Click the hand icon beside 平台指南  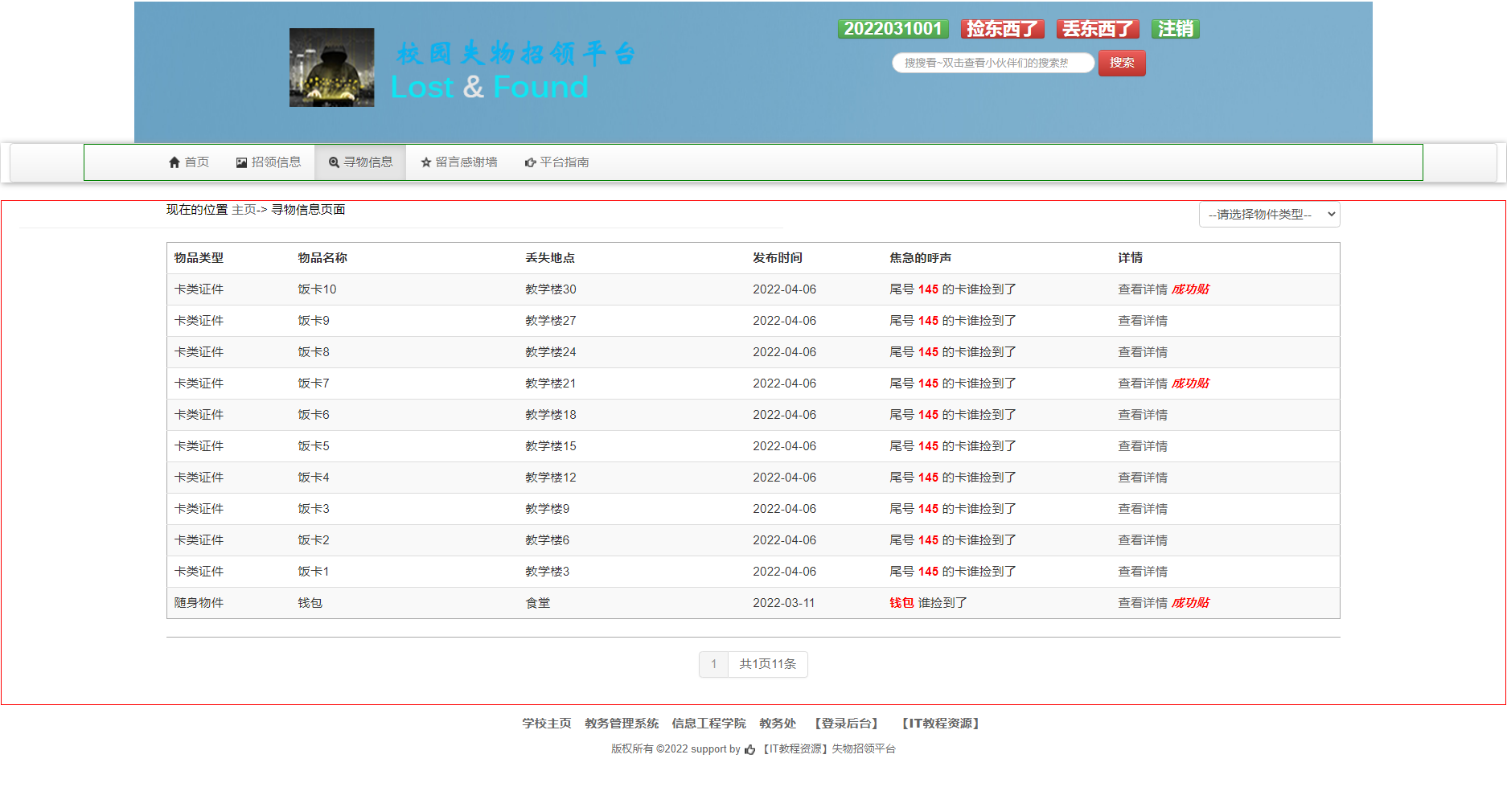tap(531, 162)
